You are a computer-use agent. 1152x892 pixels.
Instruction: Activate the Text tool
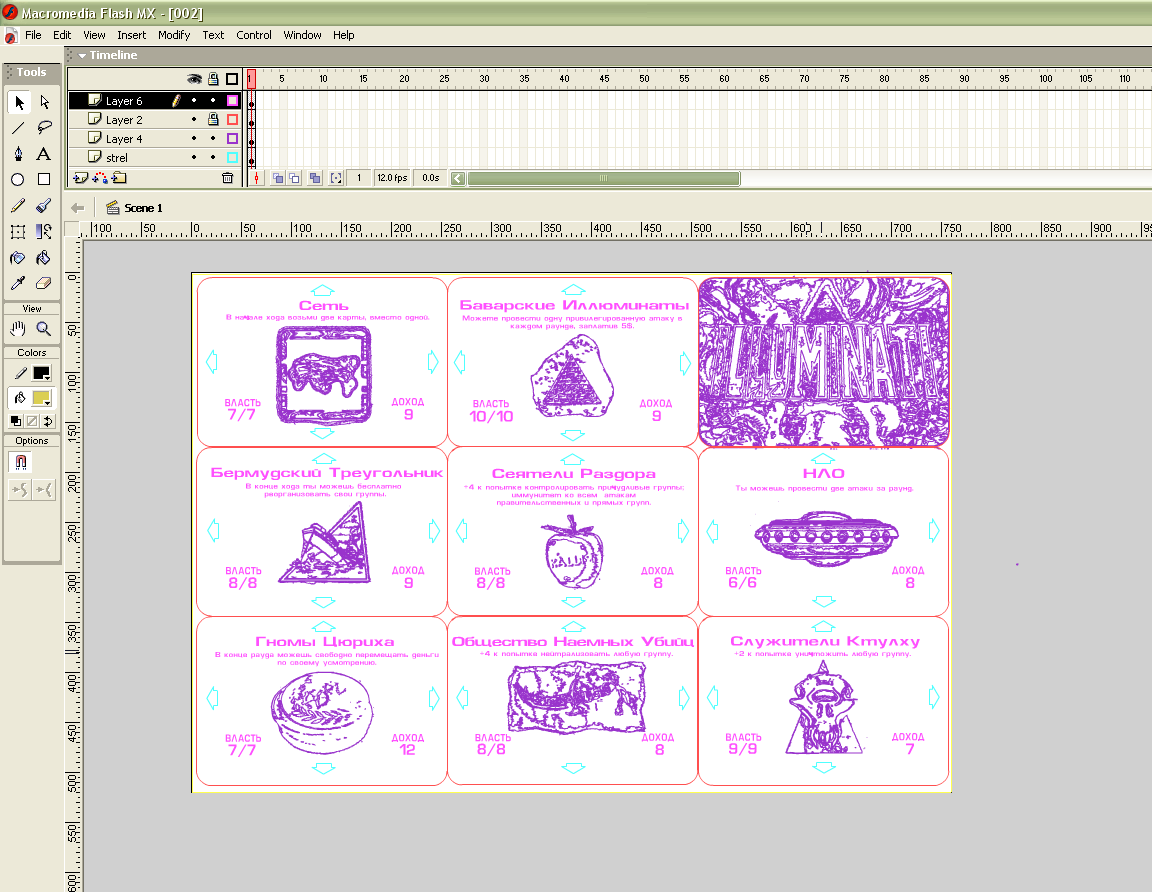click(44, 154)
